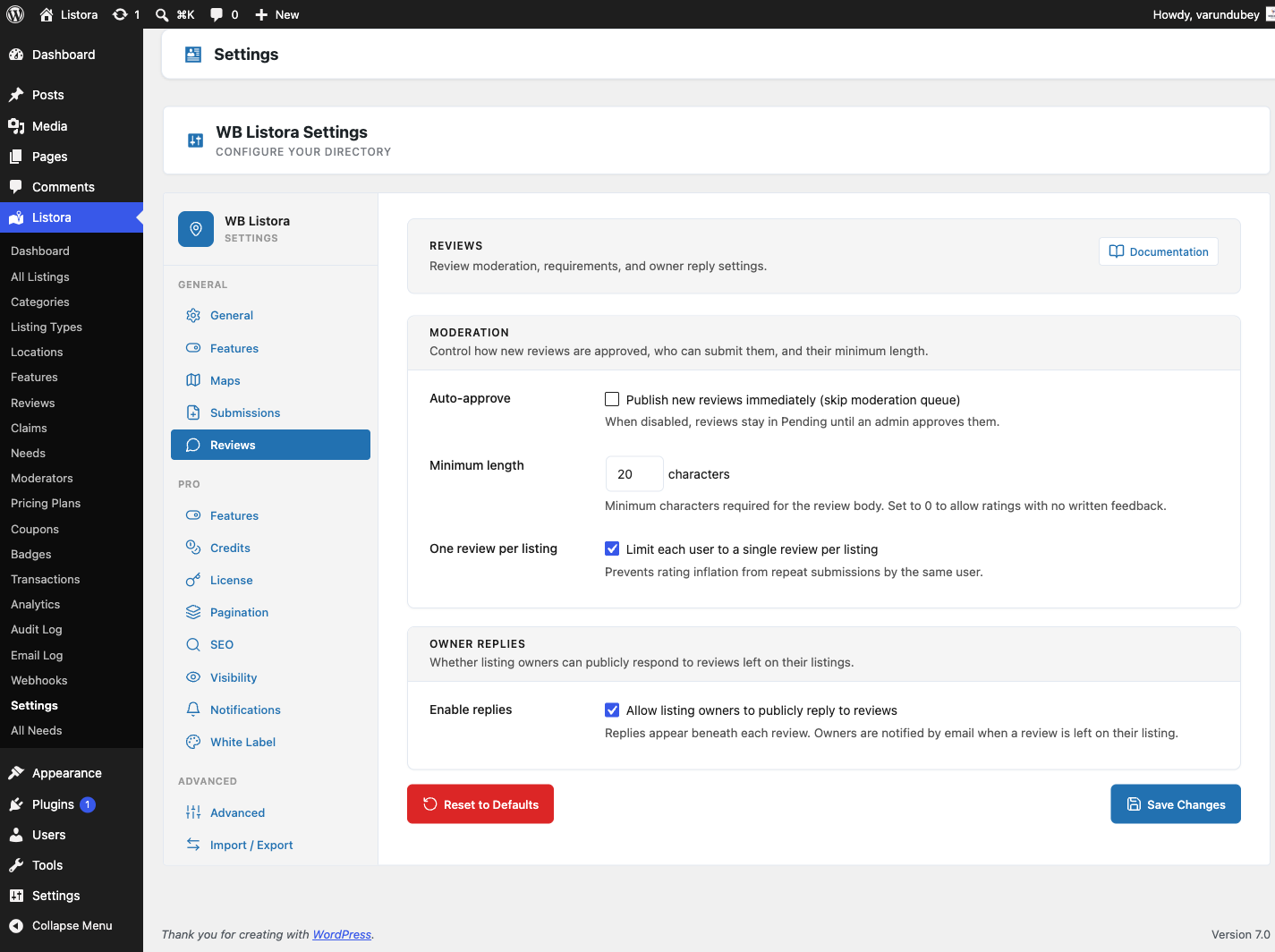The height and width of the screenshot is (952, 1275).
Task: Click the Plugins plug icon in sidebar
Action: (16, 804)
